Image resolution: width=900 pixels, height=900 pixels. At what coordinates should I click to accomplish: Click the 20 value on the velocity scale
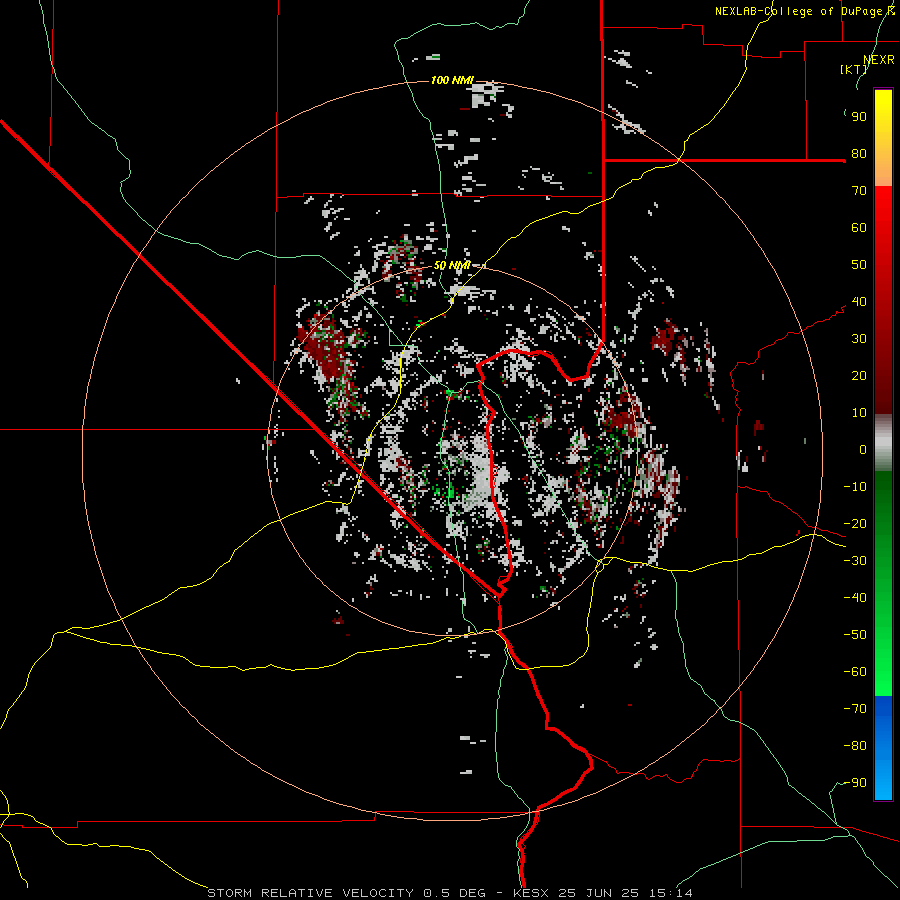coord(859,375)
